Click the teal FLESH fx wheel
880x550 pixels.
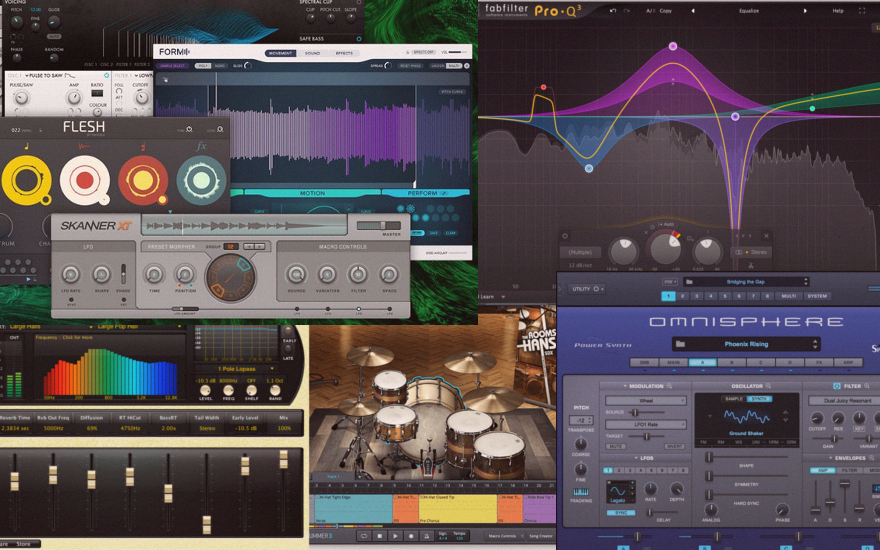point(201,180)
